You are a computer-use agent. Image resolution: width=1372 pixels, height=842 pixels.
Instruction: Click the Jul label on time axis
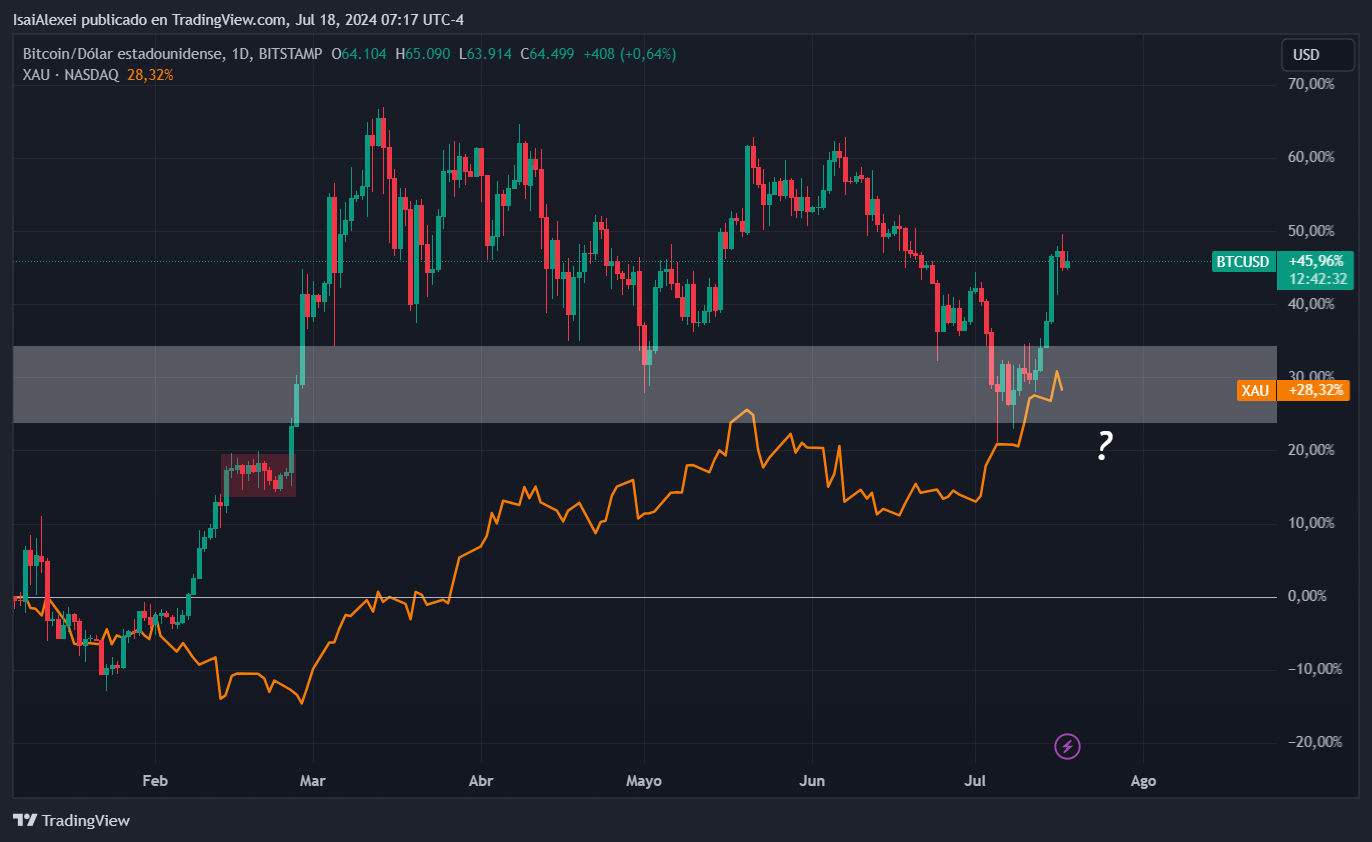976,781
